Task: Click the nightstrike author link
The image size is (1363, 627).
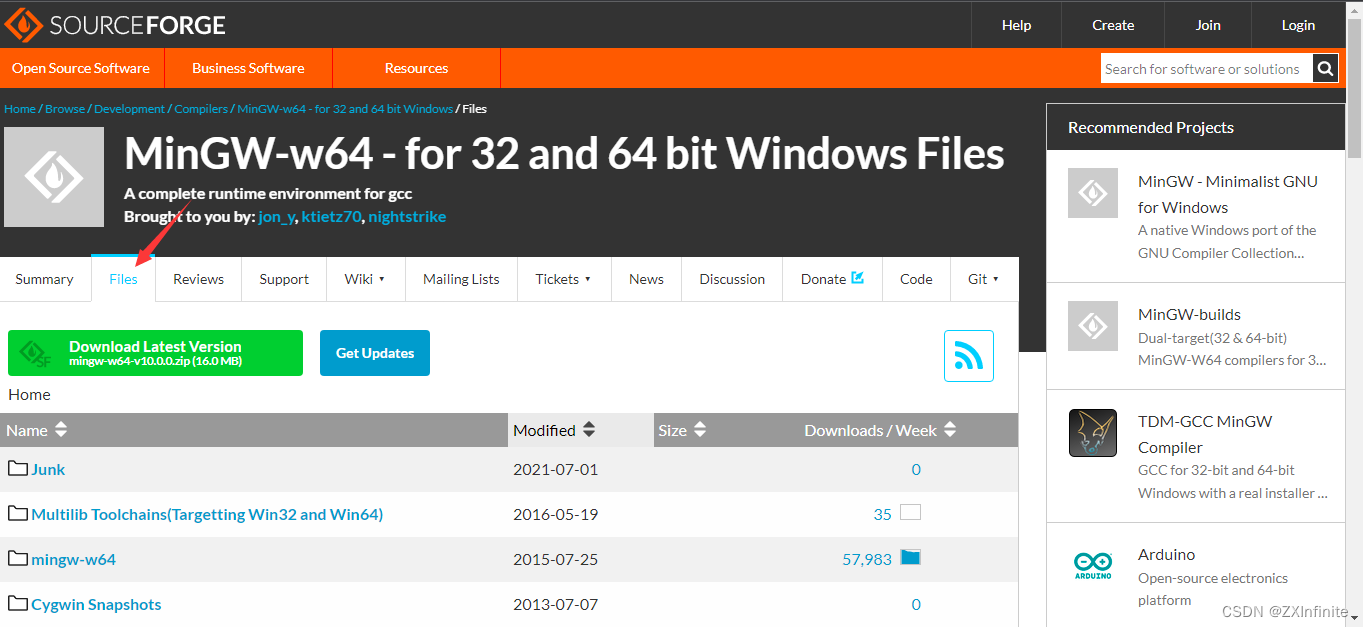Action: (407, 217)
